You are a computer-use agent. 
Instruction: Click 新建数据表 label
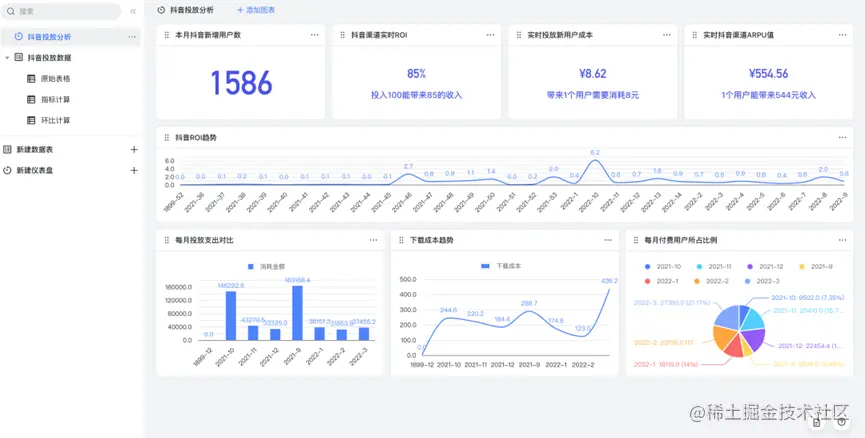[x=35, y=149]
